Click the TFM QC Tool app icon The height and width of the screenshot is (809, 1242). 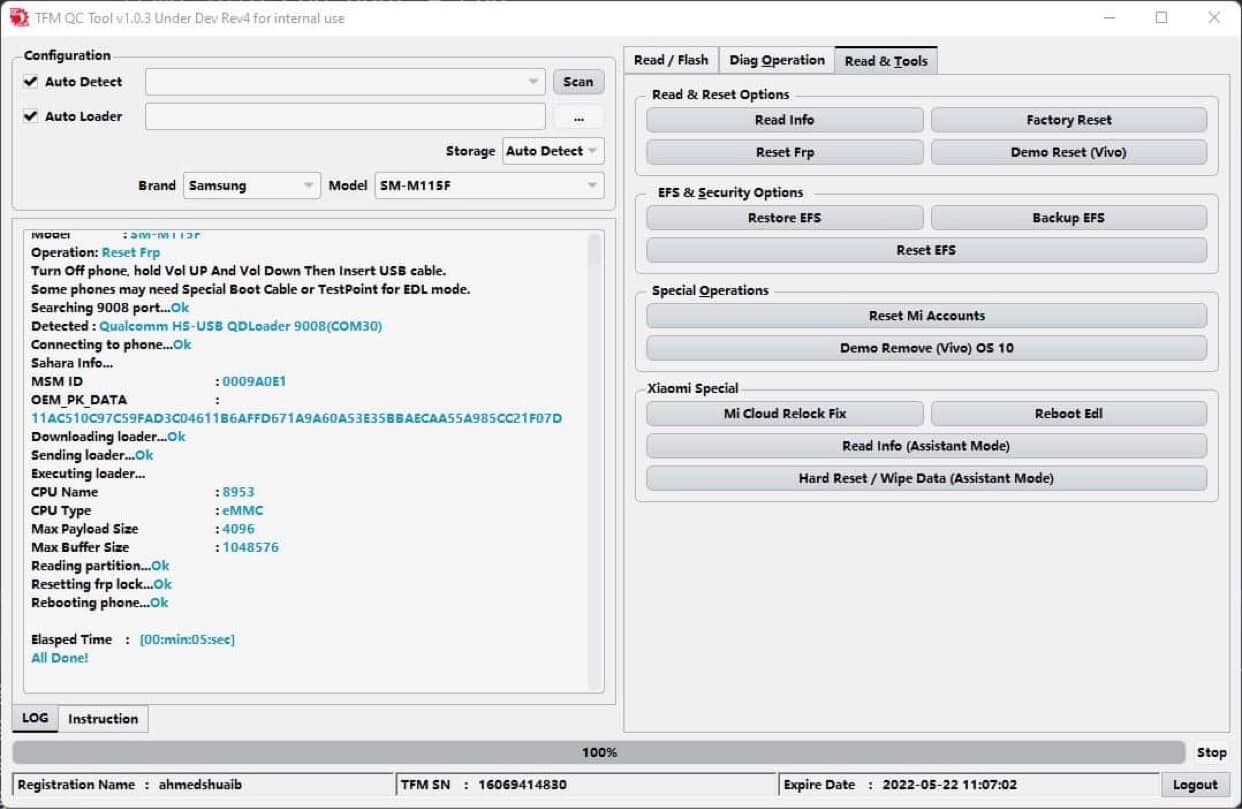pos(18,17)
